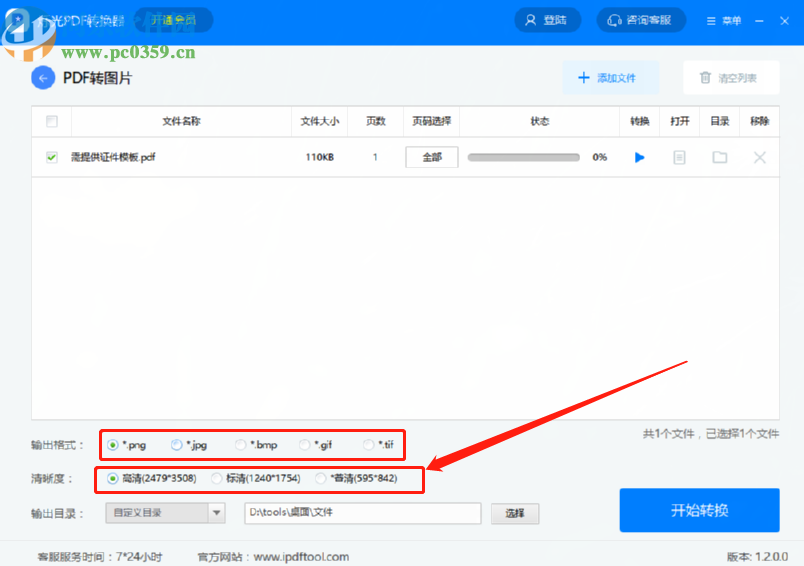Toggle the select-all checkbox in header
The width and height of the screenshot is (804, 566).
[52, 122]
